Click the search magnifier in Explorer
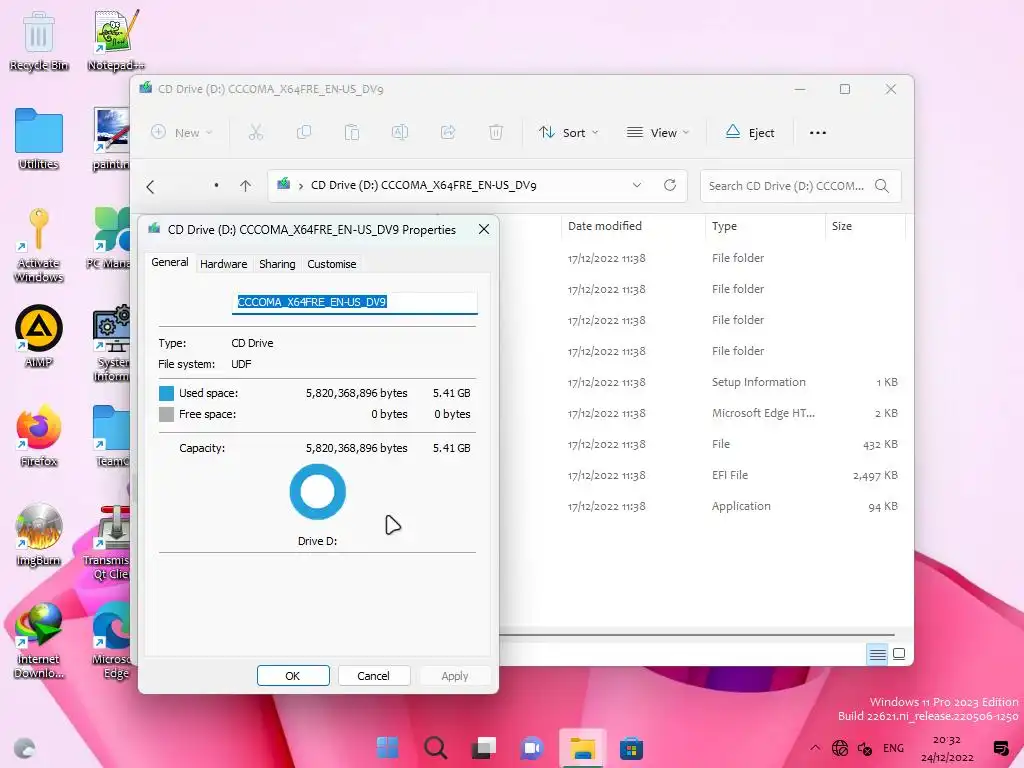 [882, 186]
